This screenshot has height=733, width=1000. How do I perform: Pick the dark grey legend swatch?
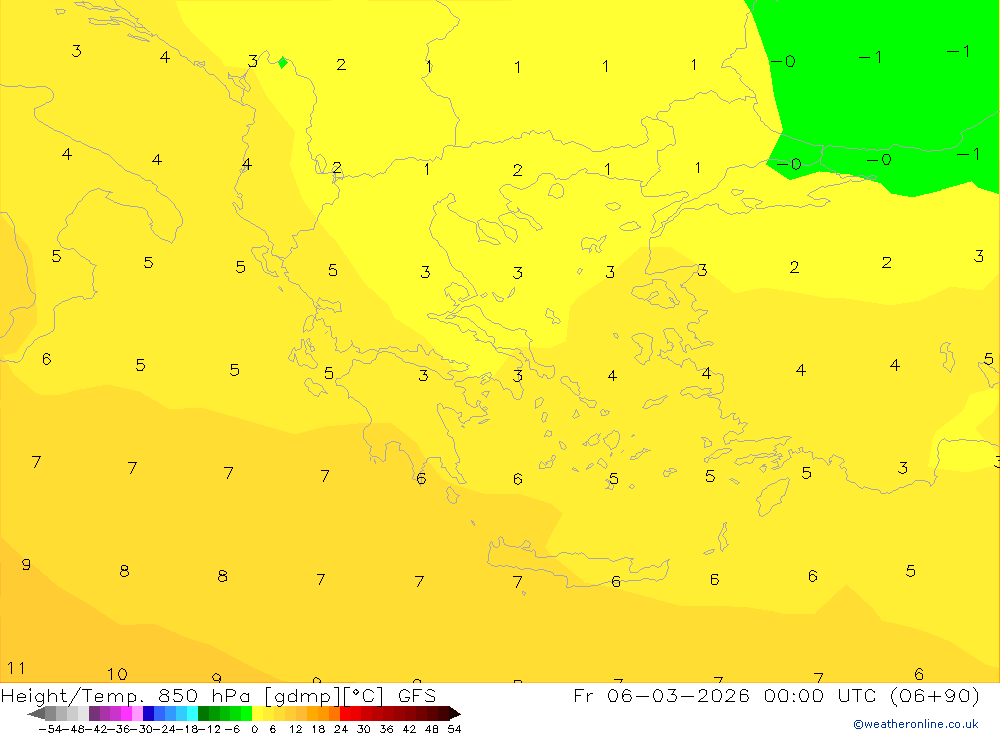50,714
